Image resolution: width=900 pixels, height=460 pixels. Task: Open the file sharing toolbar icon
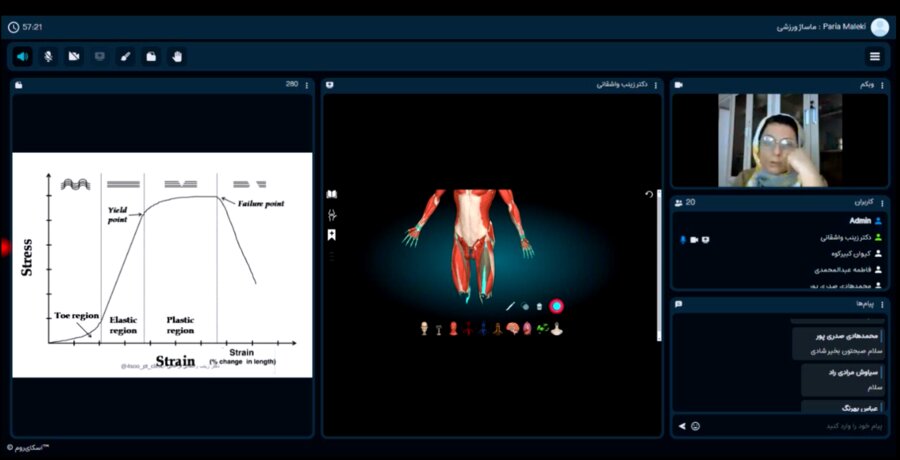coord(150,56)
